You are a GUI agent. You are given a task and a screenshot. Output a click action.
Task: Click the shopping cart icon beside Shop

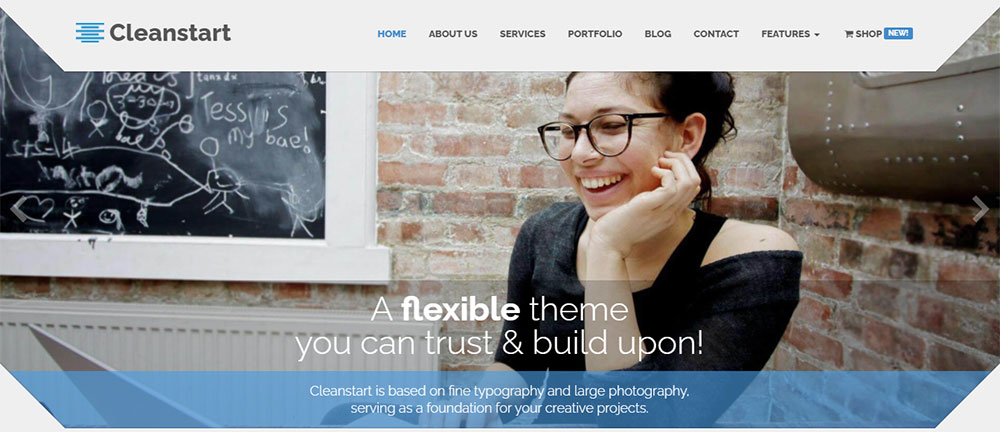coord(848,34)
